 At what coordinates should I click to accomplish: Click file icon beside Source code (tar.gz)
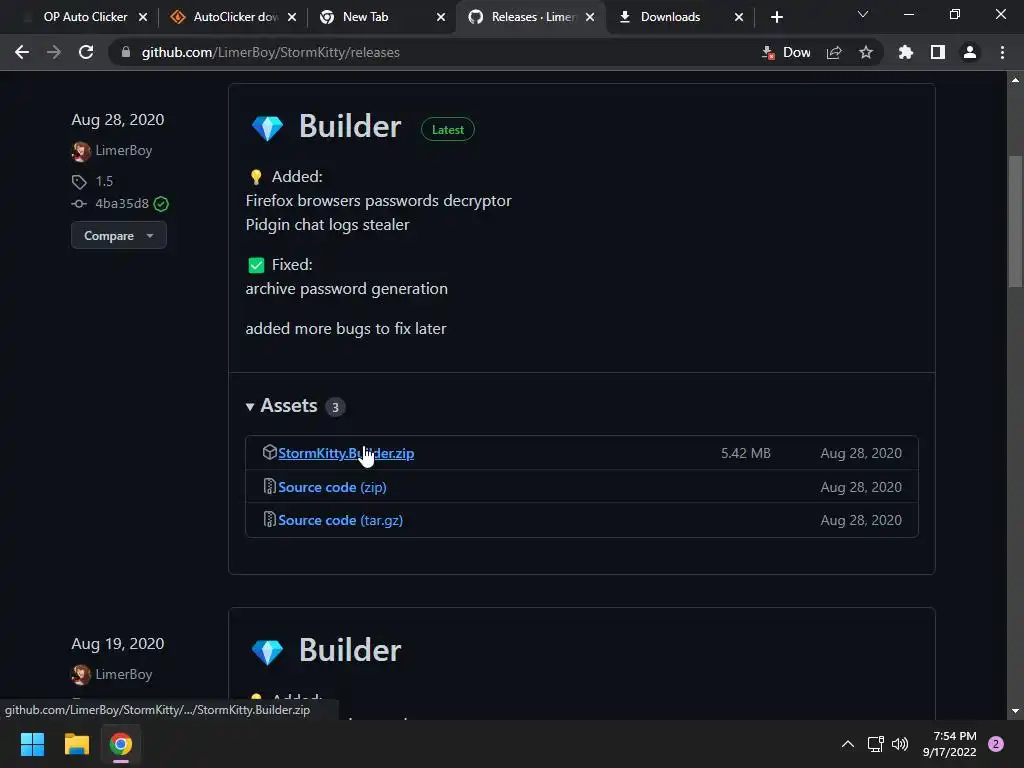click(x=269, y=520)
